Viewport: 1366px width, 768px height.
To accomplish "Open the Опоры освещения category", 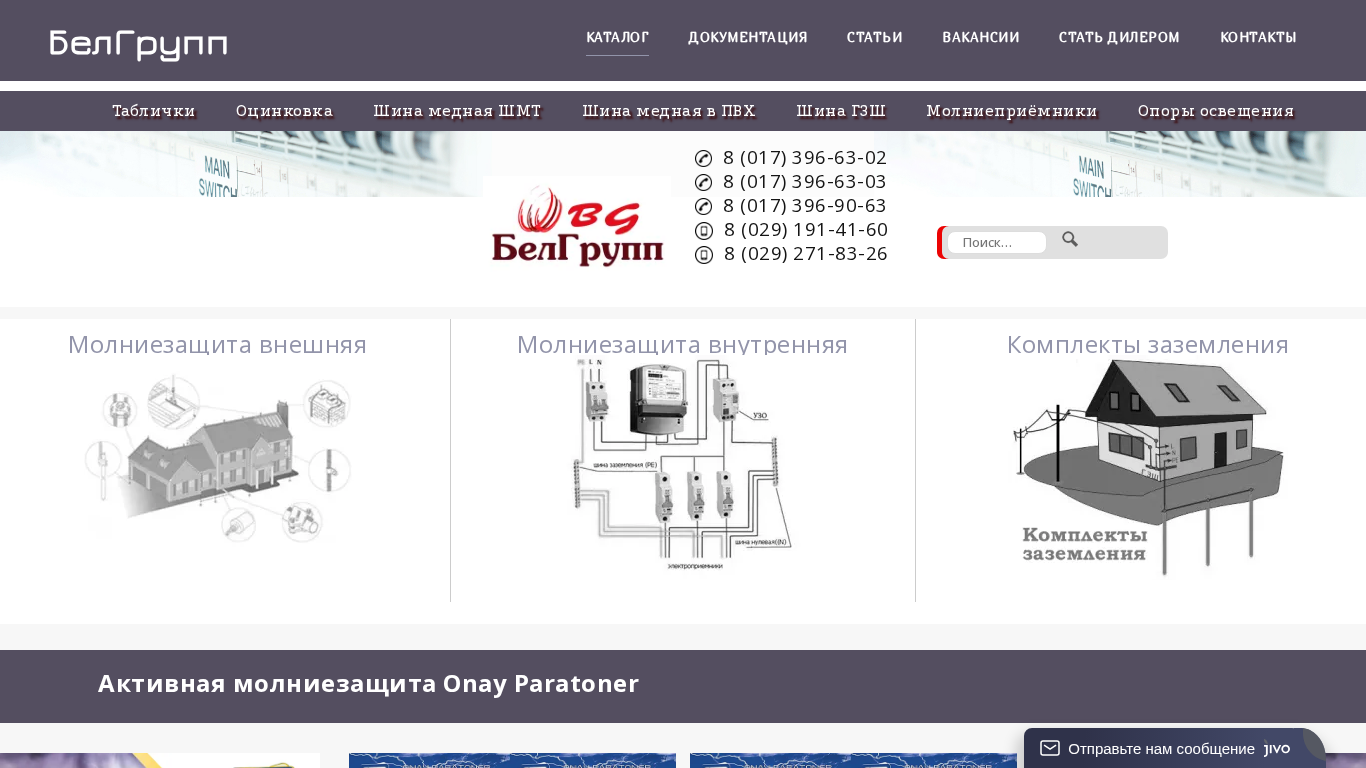I will [x=1216, y=111].
